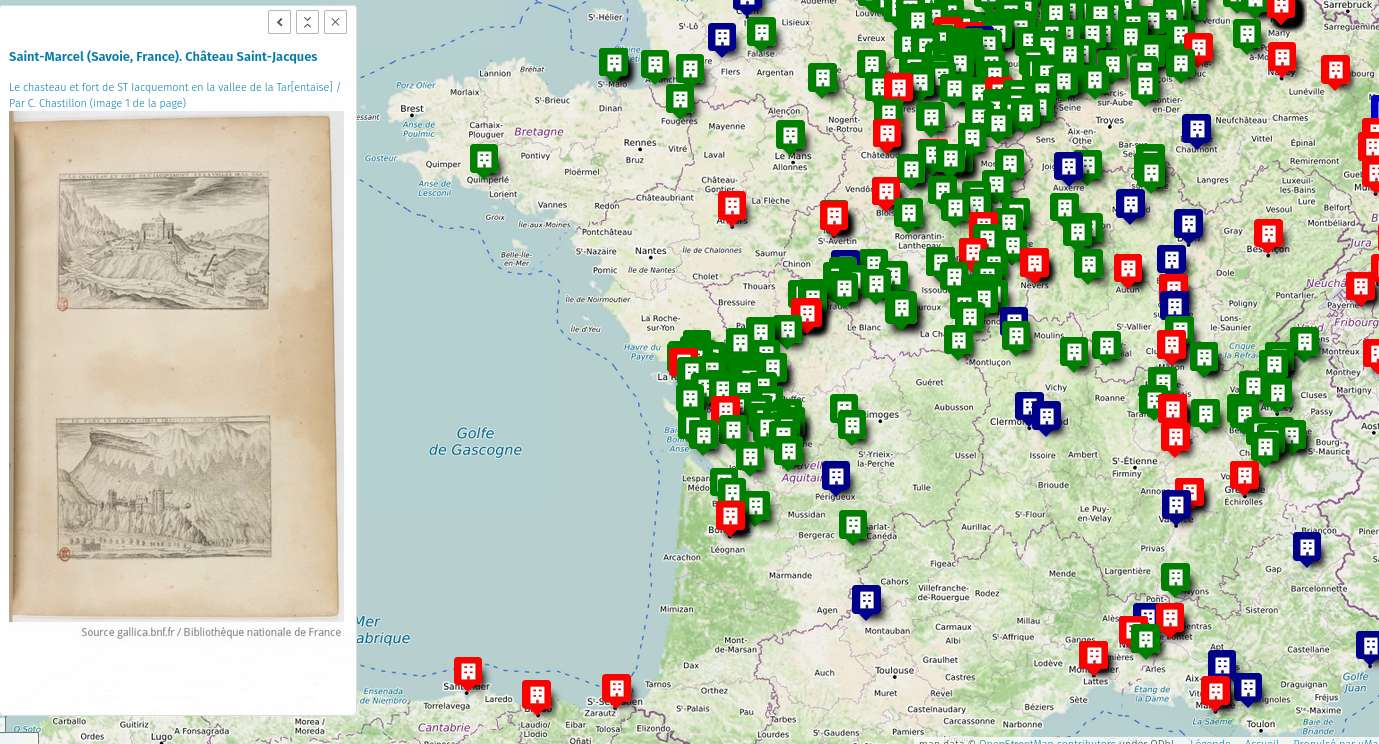Click the green marker near Bergerac
This screenshot has height=744, width=1379.
852,524
